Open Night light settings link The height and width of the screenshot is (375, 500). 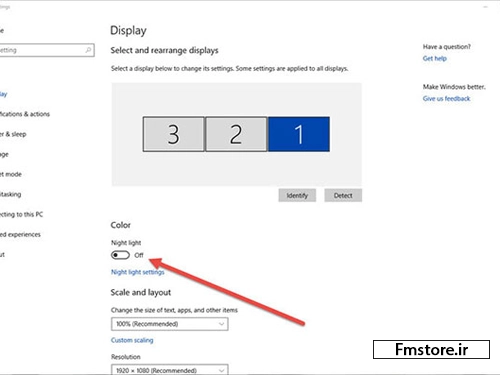(x=138, y=272)
